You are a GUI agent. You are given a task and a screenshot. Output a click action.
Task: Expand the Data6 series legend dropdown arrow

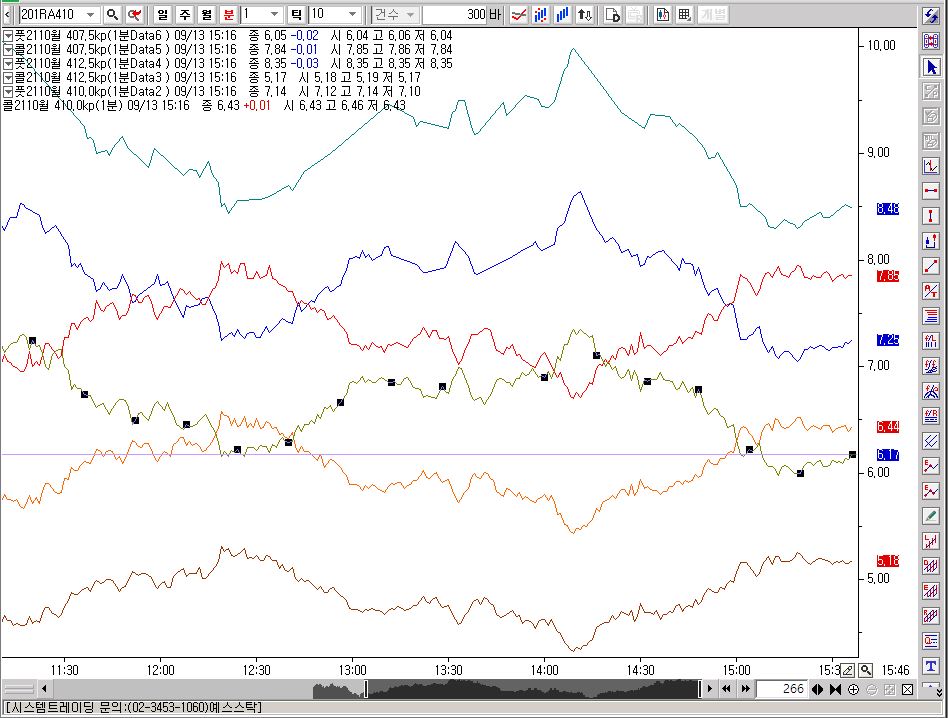9,35
